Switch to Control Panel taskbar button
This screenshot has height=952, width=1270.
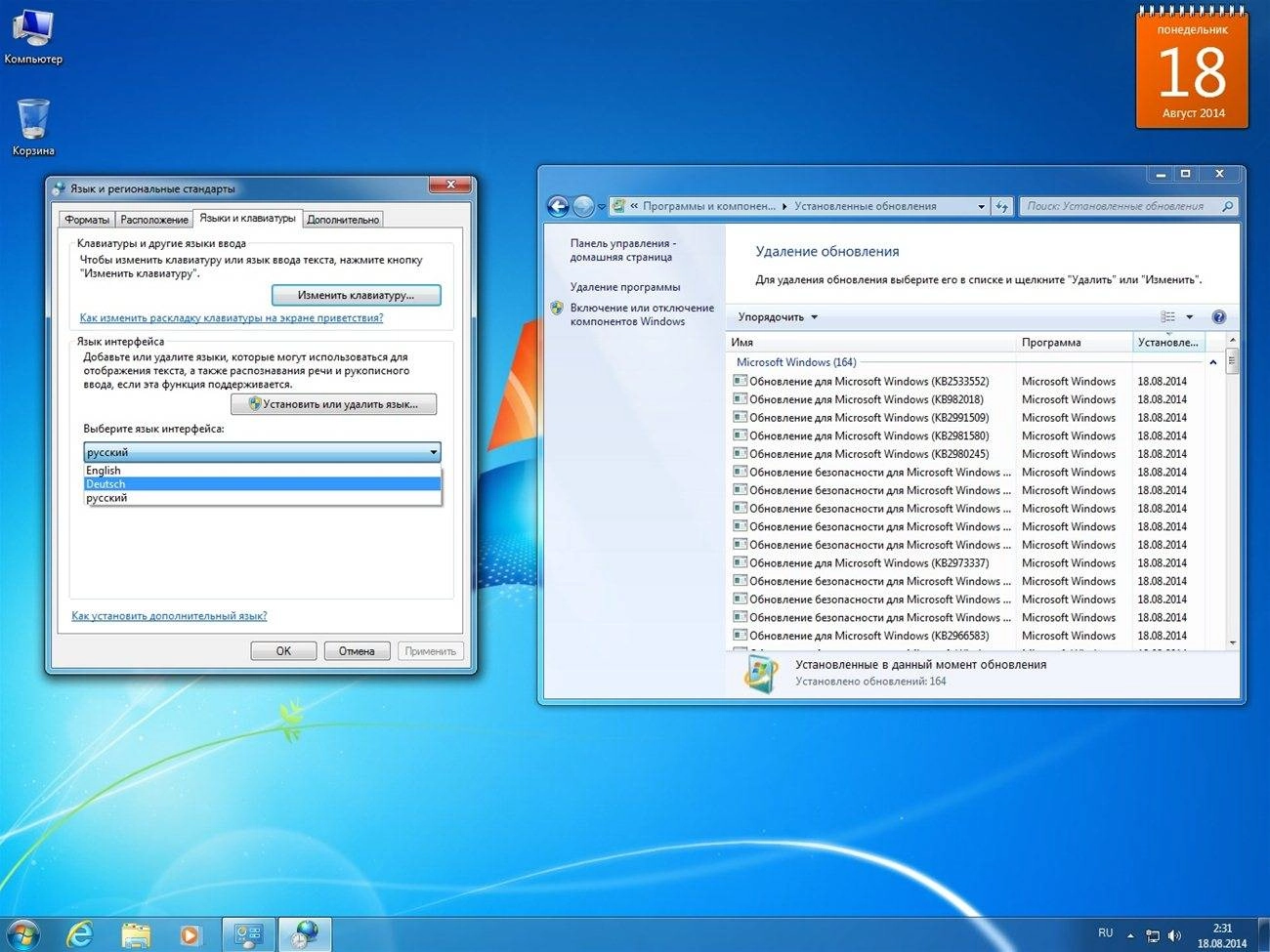pyautogui.click(x=249, y=934)
